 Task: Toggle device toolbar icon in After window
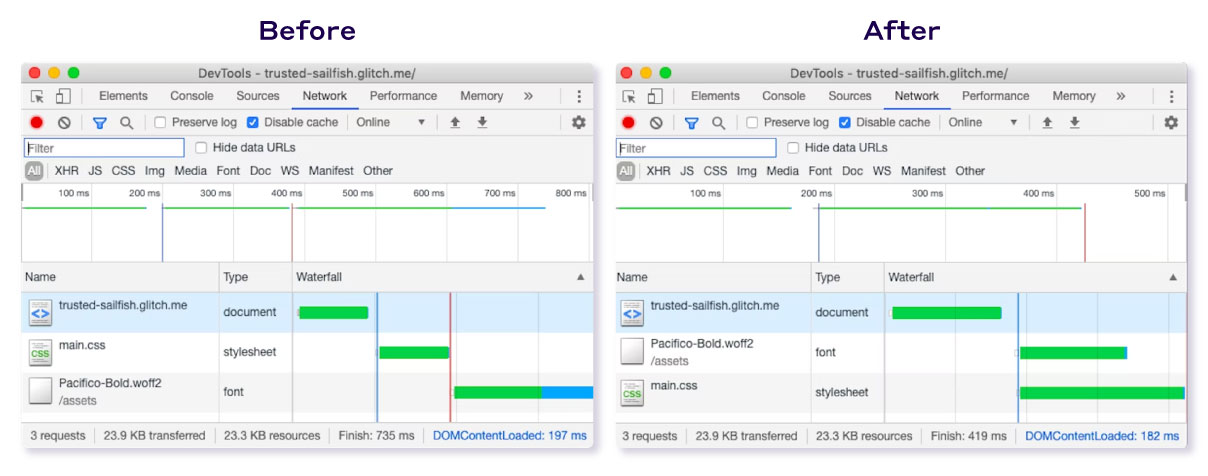tap(655, 97)
